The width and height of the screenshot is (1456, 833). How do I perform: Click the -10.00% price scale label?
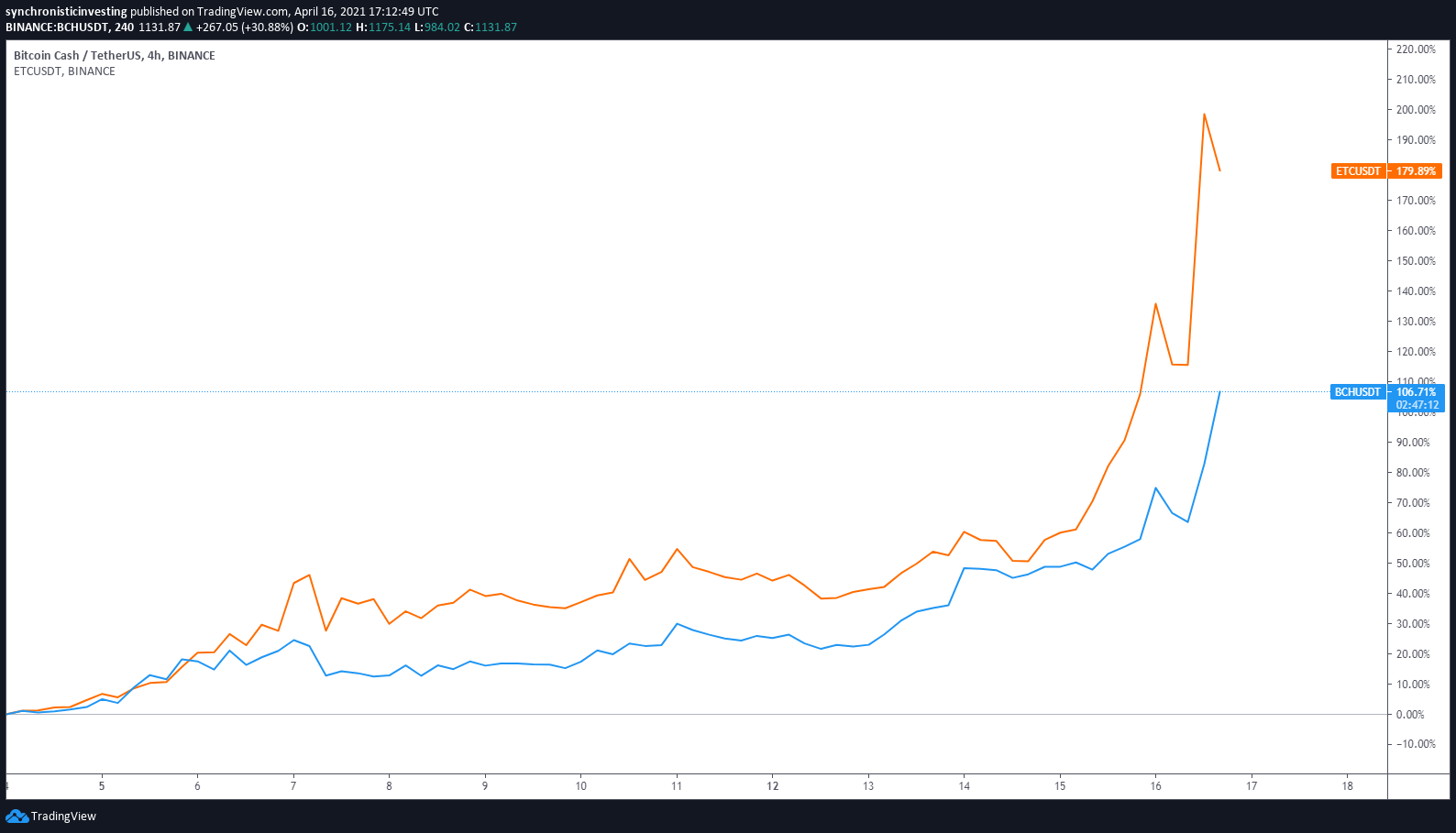(1416, 744)
